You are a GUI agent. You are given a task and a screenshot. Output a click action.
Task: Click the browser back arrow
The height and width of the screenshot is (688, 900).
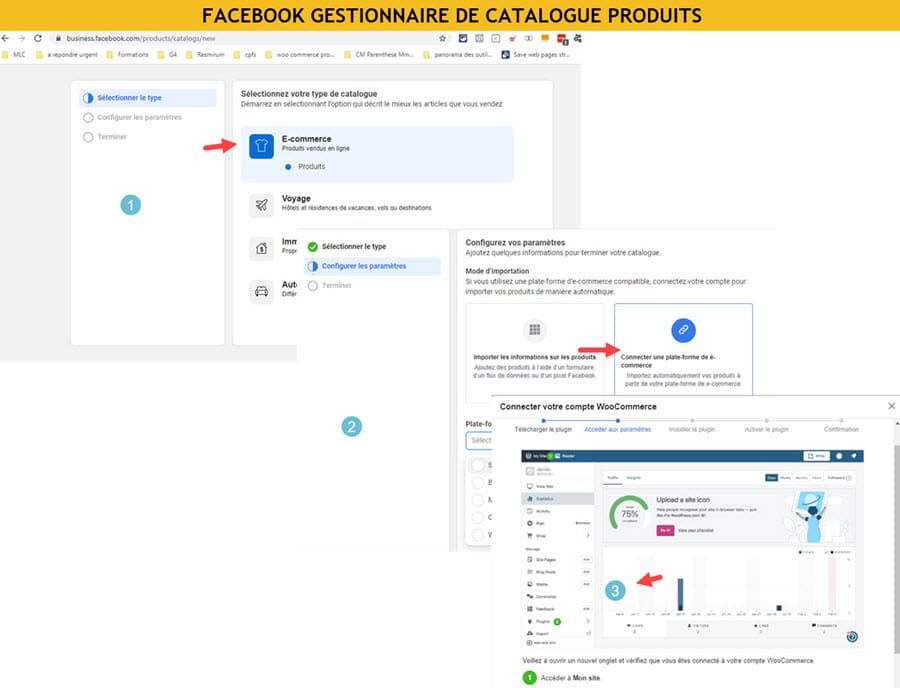6,38
